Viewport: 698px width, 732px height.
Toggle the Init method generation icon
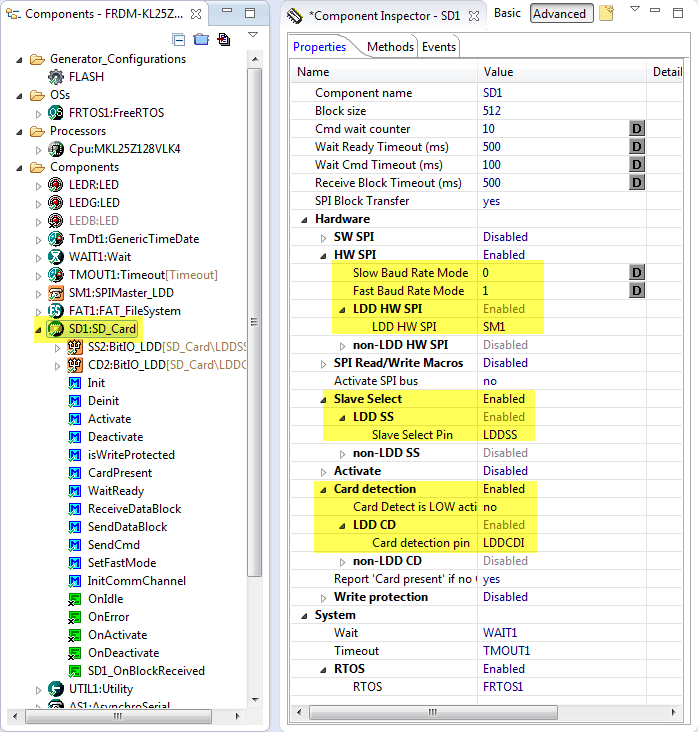click(75, 383)
